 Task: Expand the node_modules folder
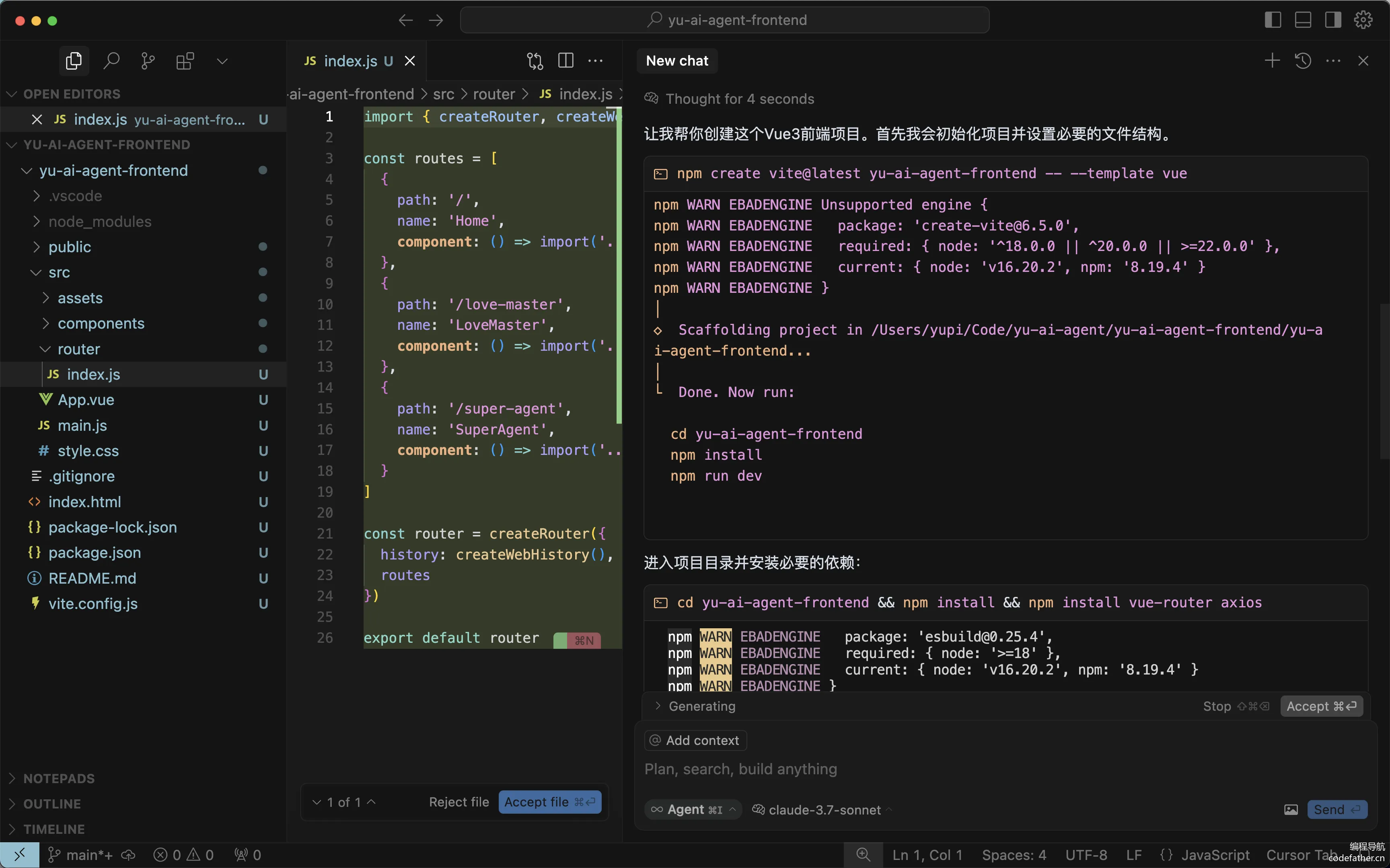tap(144, 222)
